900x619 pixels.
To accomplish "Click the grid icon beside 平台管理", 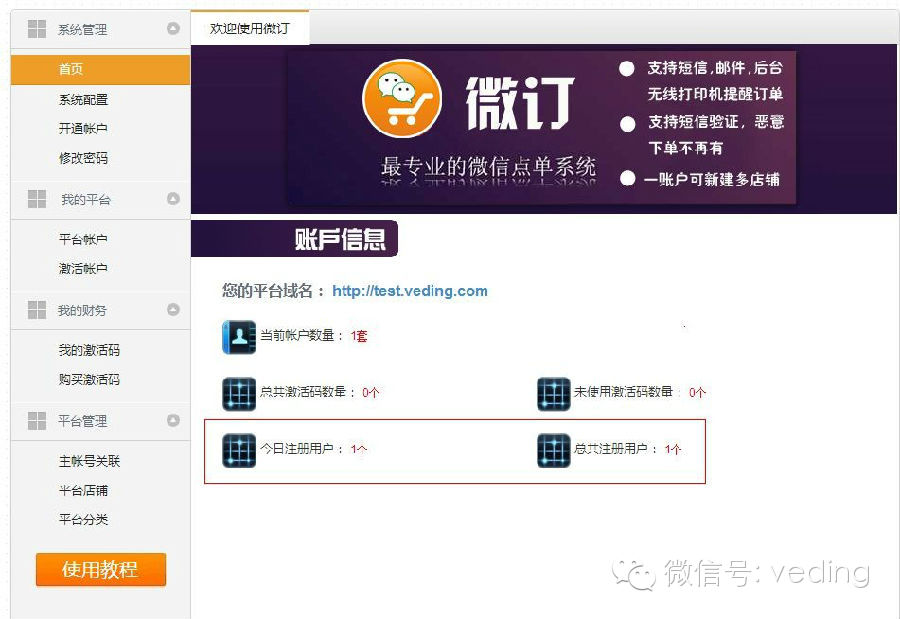I will [x=37, y=420].
